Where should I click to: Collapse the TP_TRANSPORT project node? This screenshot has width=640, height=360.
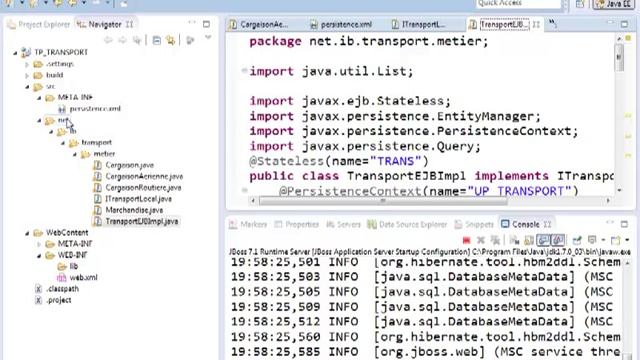[x=16, y=53]
